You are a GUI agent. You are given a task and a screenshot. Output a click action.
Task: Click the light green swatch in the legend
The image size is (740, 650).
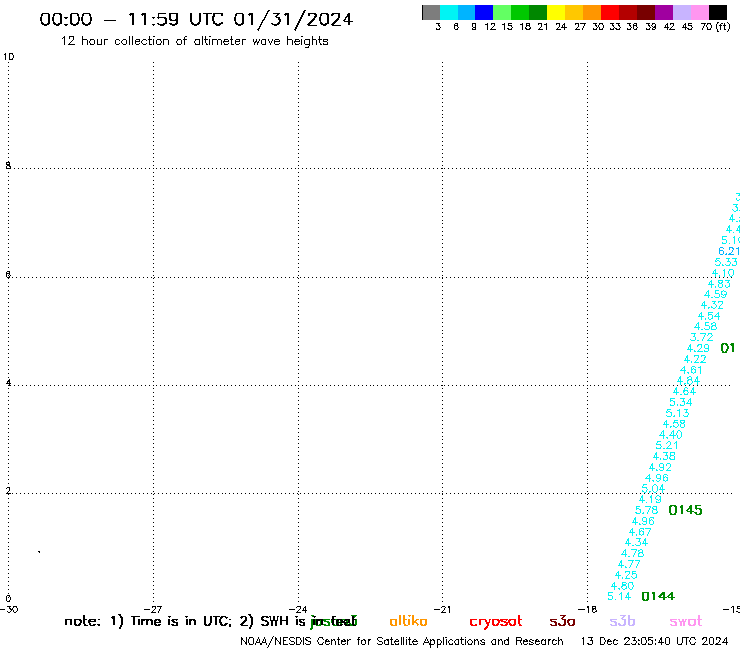(502, 12)
